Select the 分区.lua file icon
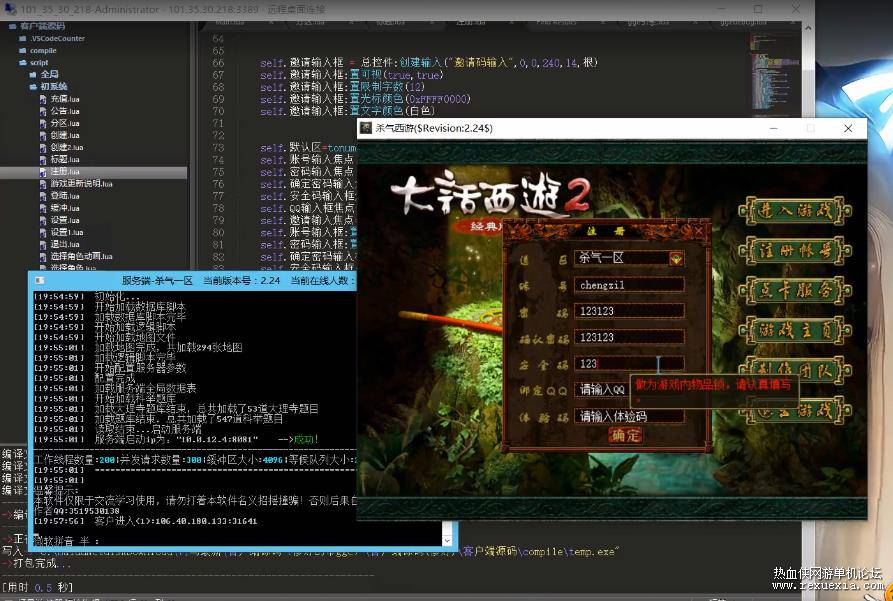The image size is (893, 601). 43,123
